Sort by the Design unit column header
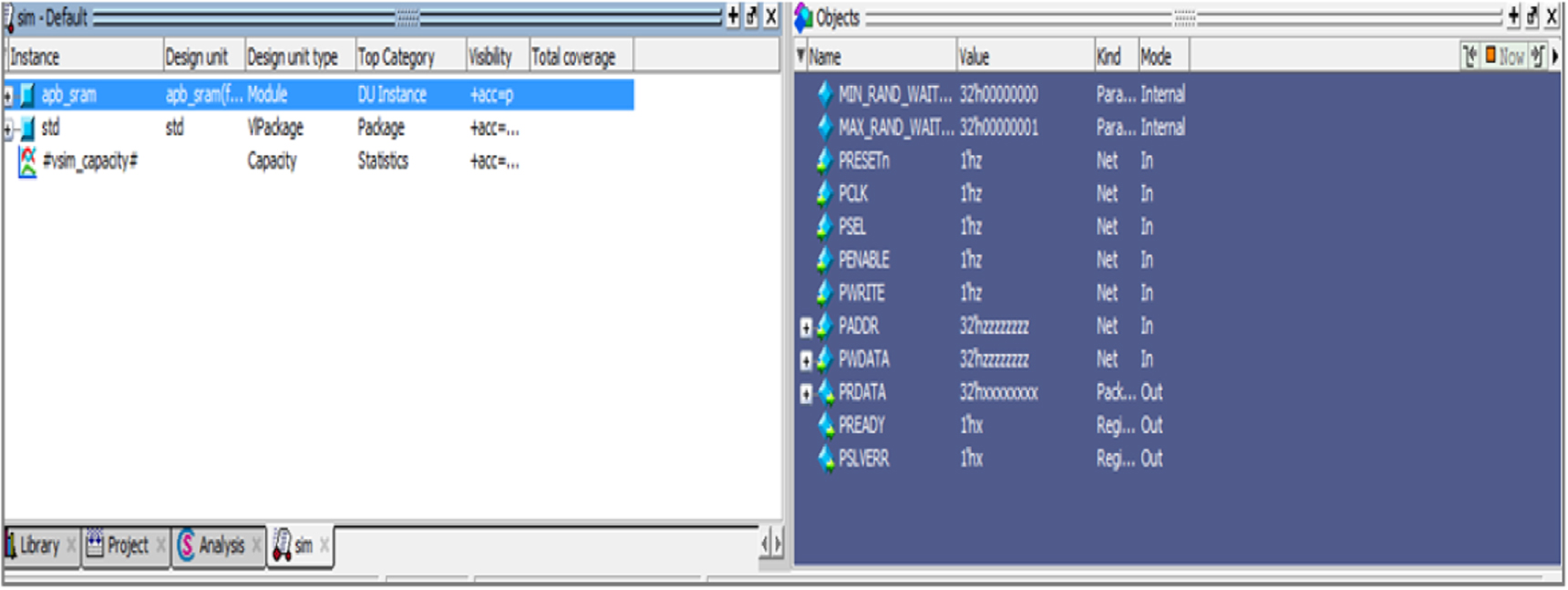1568x590 pixels. [x=204, y=57]
